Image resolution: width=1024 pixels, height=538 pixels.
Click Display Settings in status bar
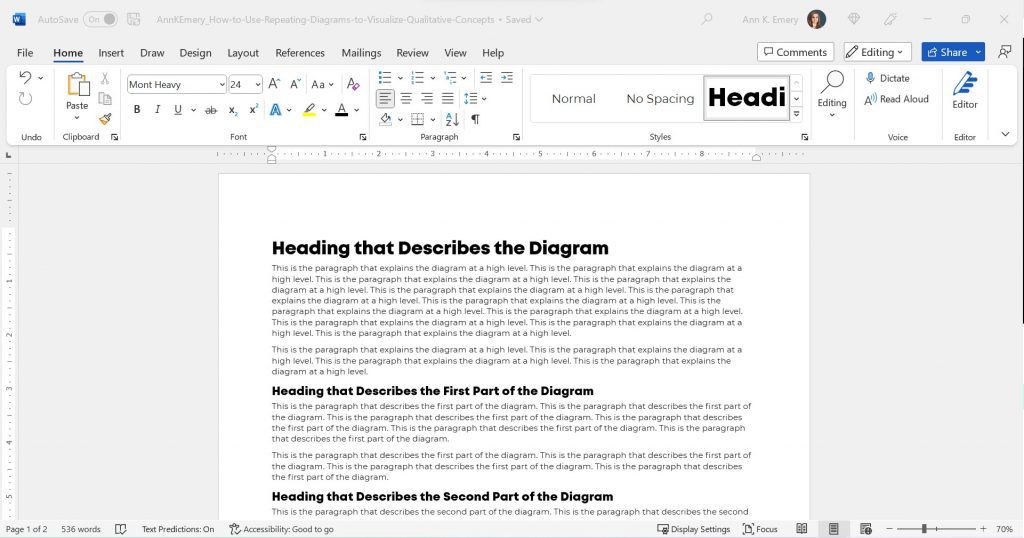[x=694, y=529]
